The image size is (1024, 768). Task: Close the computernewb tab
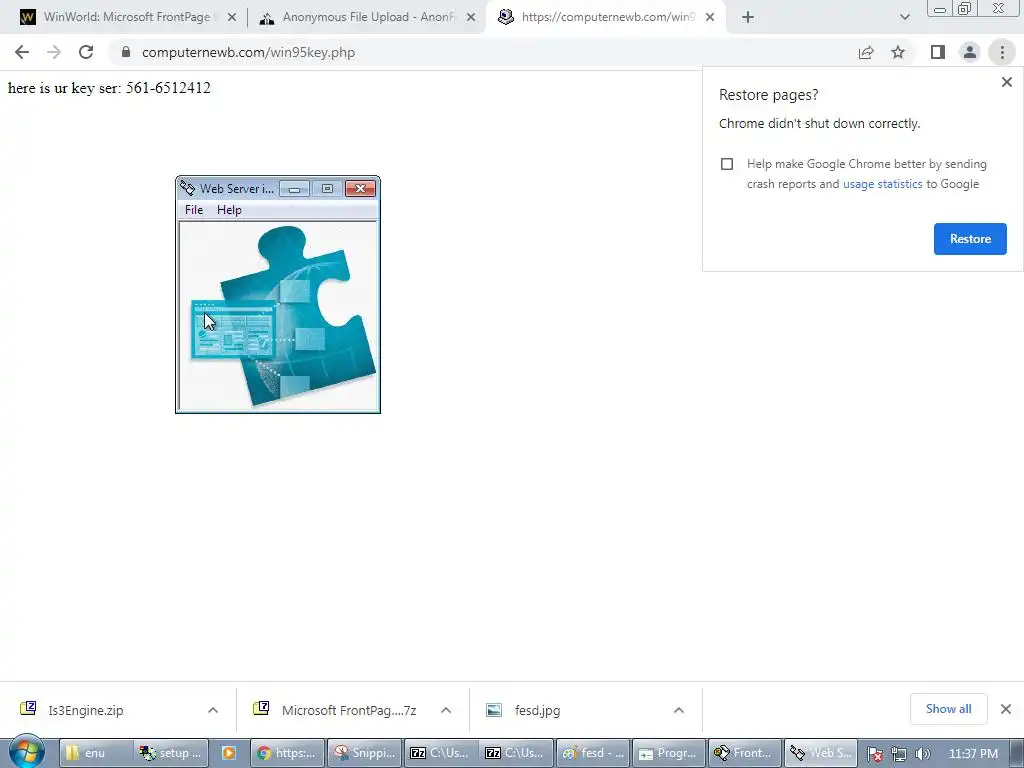(x=710, y=18)
